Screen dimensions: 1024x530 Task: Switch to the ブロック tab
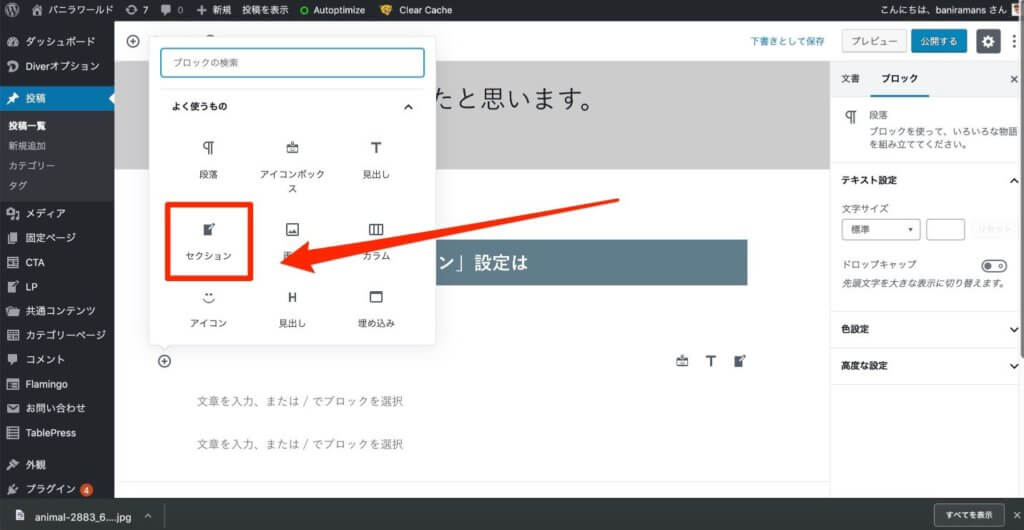(899, 79)
